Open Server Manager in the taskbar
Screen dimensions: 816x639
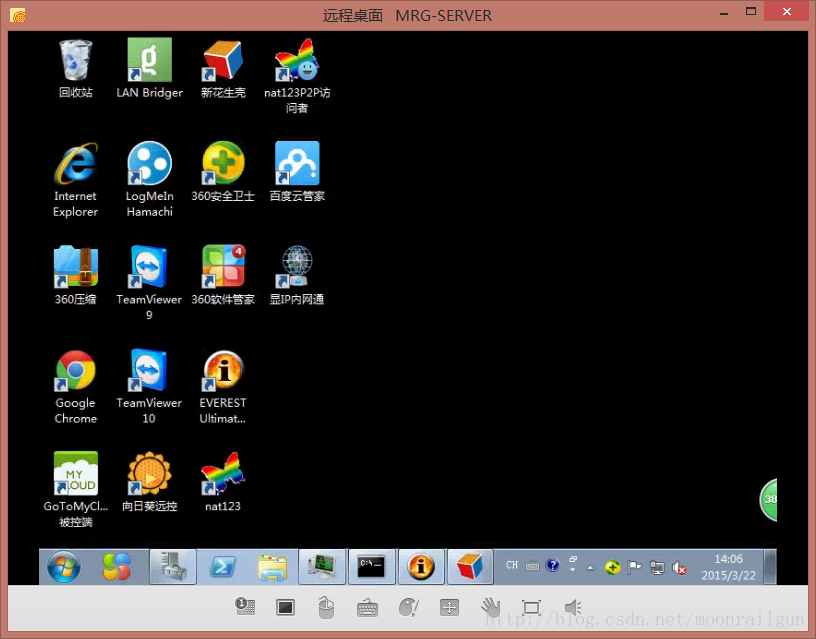(x=173, y=567)
